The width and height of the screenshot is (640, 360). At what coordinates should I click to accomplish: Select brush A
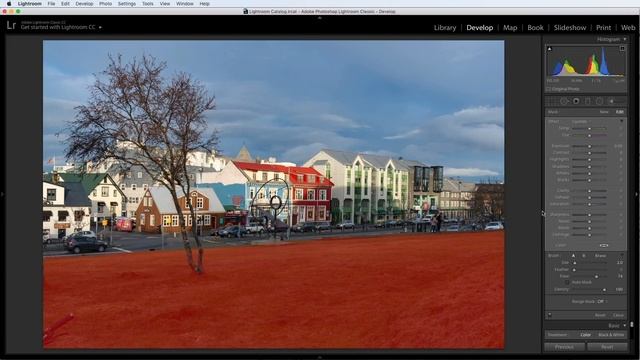pos(573,256)
